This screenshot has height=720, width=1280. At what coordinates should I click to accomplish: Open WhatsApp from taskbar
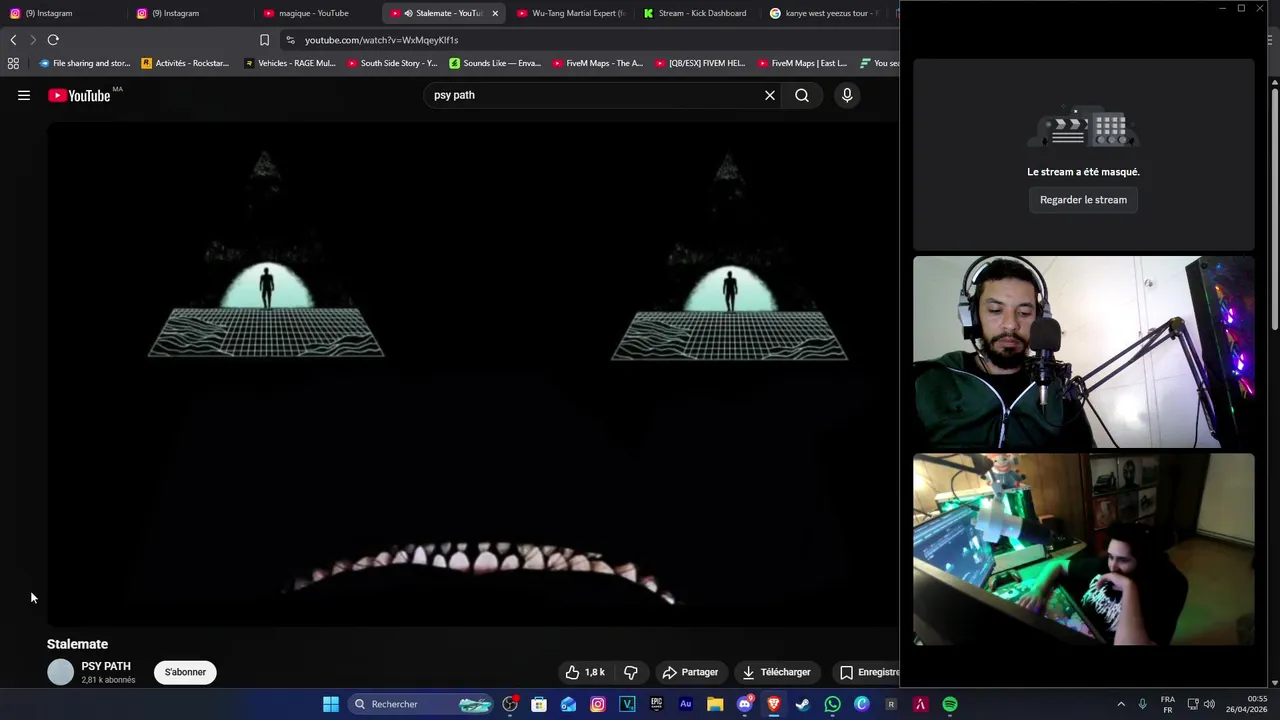(832, 704)
